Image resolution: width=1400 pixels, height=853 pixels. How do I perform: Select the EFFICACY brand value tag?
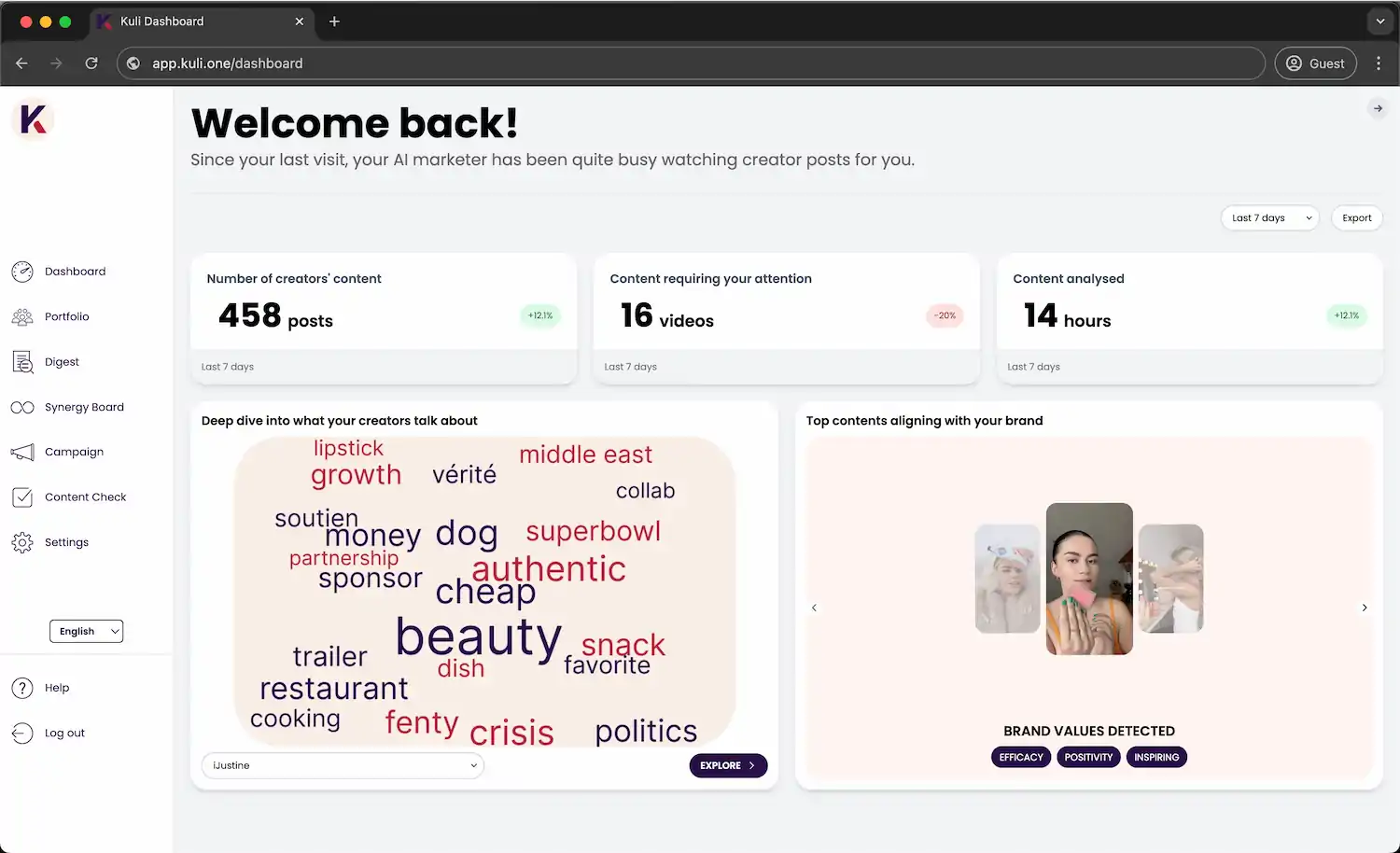pyautogui.click(x=1020, y=757)
